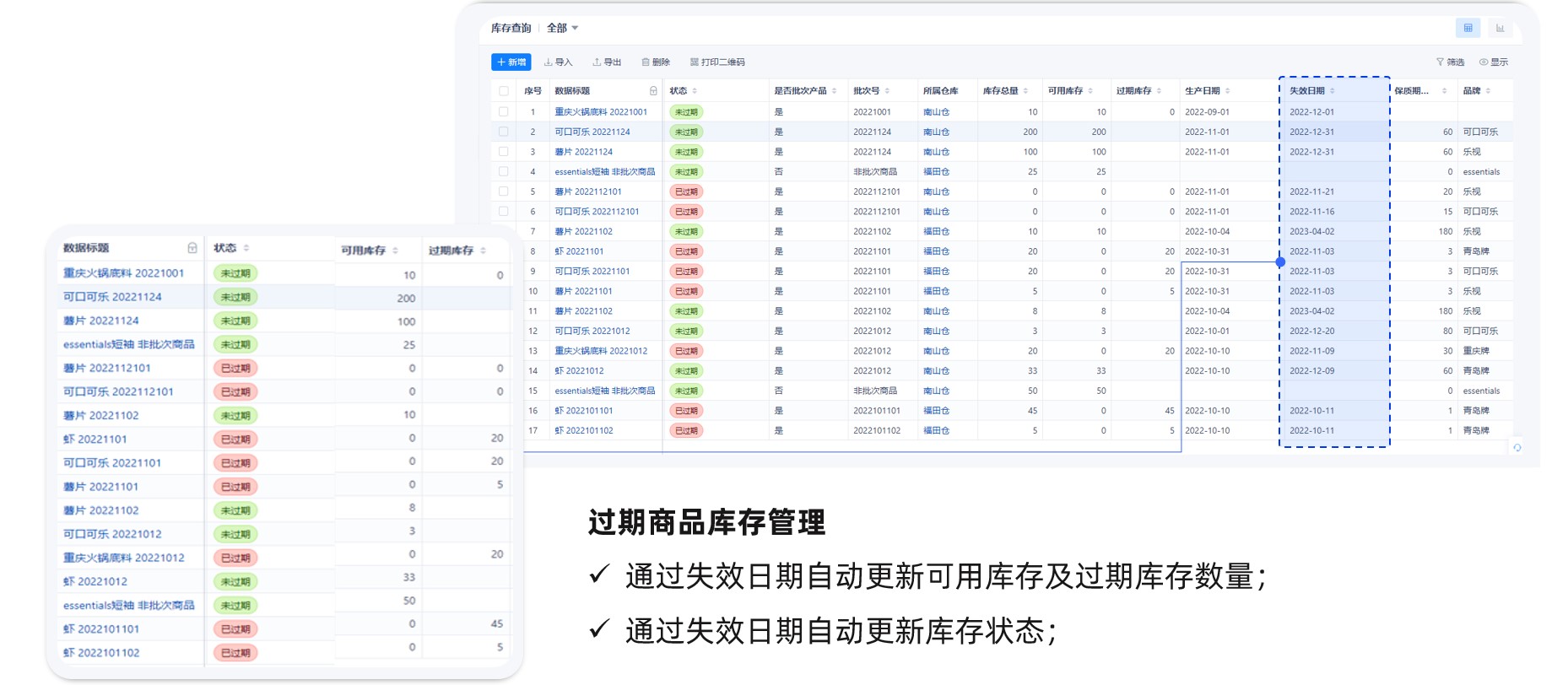Click the 导出 export button
Screen dimensions: 1568x685
click(x=607, y=62)
